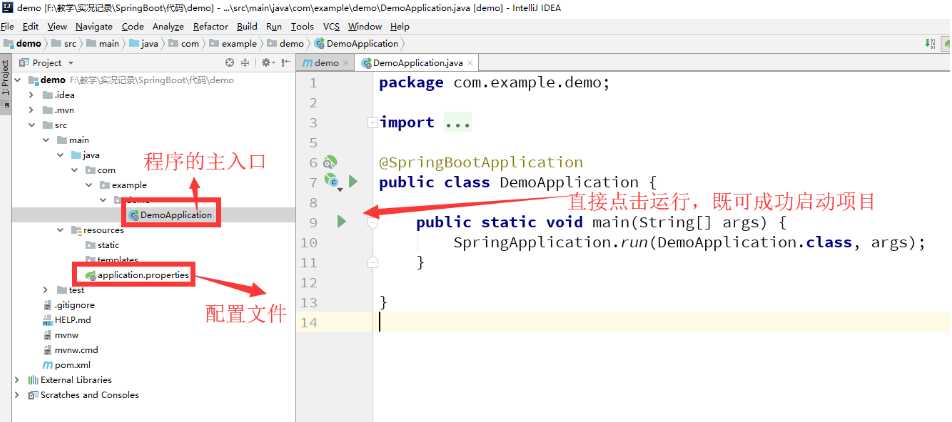
Task: Unfold collapsed import statements on line 3
Action: point(372,123)
